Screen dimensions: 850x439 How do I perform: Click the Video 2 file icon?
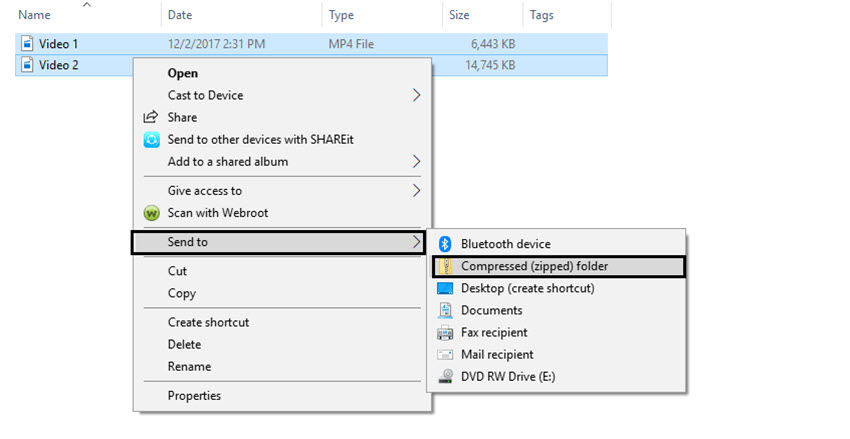click(x=27, y=64)
